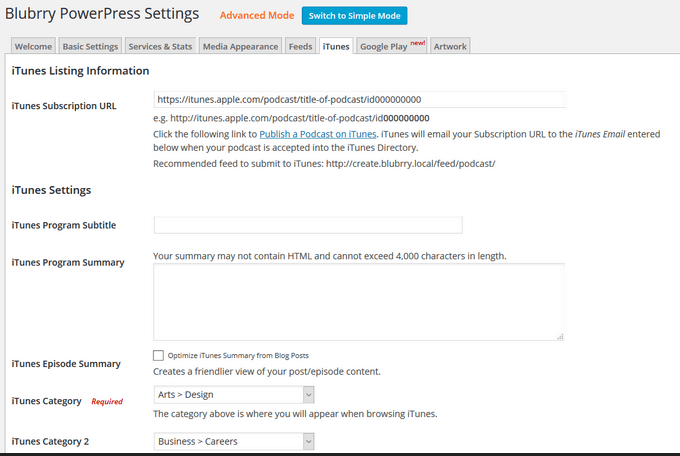
Task: Select the Feeds tab
Action: 301,46
